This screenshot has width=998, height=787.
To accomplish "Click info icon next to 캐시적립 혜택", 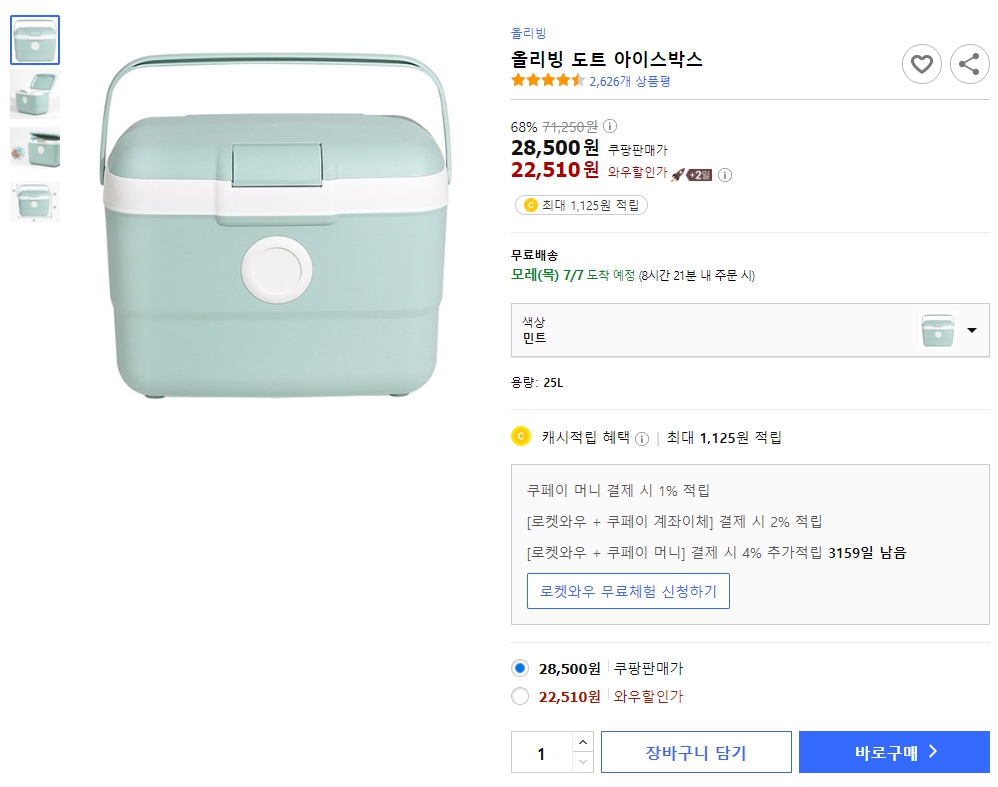I will 642,439.
